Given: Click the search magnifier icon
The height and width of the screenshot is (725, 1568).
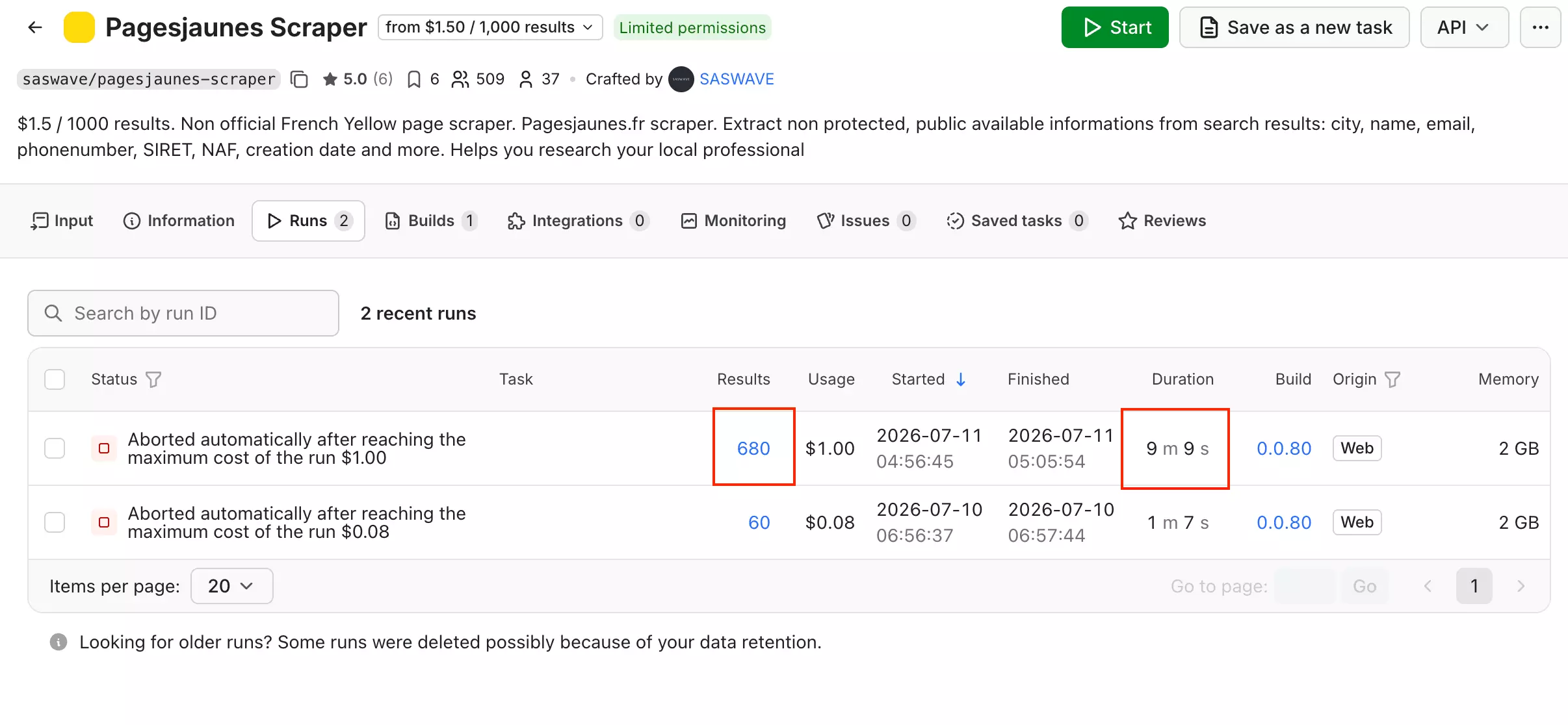Looking at the screenshot, I should pyautogui.click(x=53, y=313).
